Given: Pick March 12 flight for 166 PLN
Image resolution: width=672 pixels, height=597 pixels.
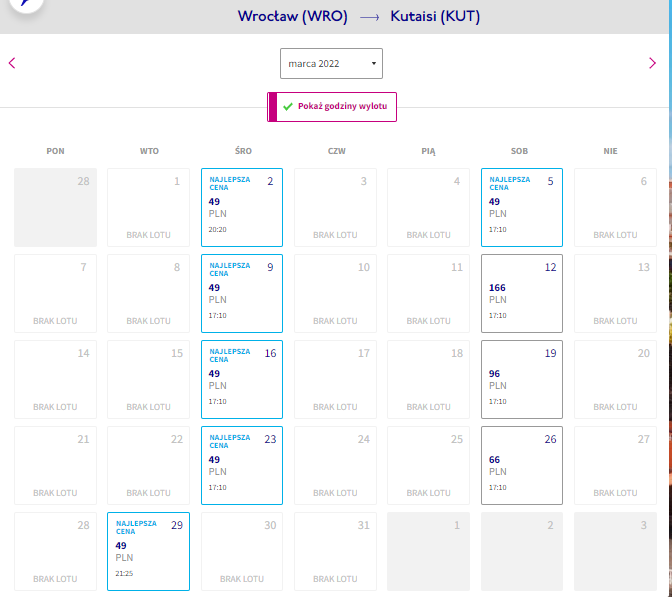Looking at the screenshot, I should [x=522, y=294].
